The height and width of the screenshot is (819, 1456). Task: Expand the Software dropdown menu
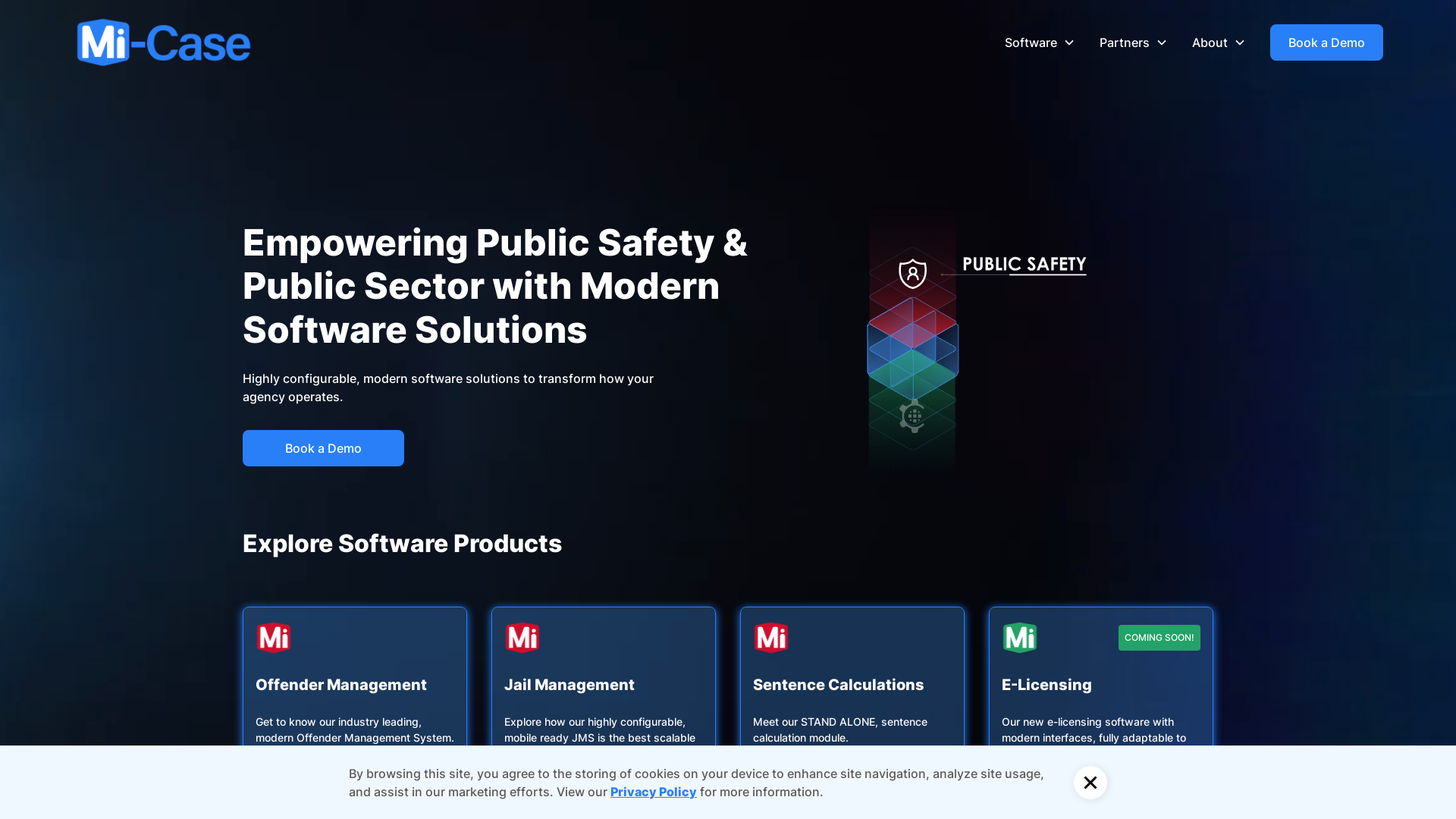tap(1038, 42)
